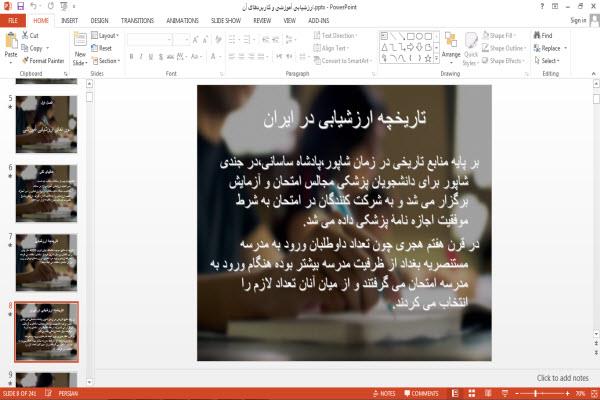This screenshot has height=400, width=600.
Task: Open the PowerPoint Help question mark
Action: point(542,6)
